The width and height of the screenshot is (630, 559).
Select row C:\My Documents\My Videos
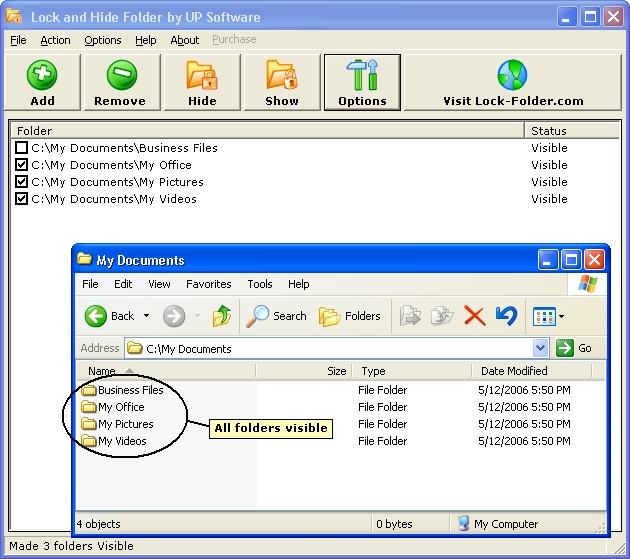(x=315, y=199)
